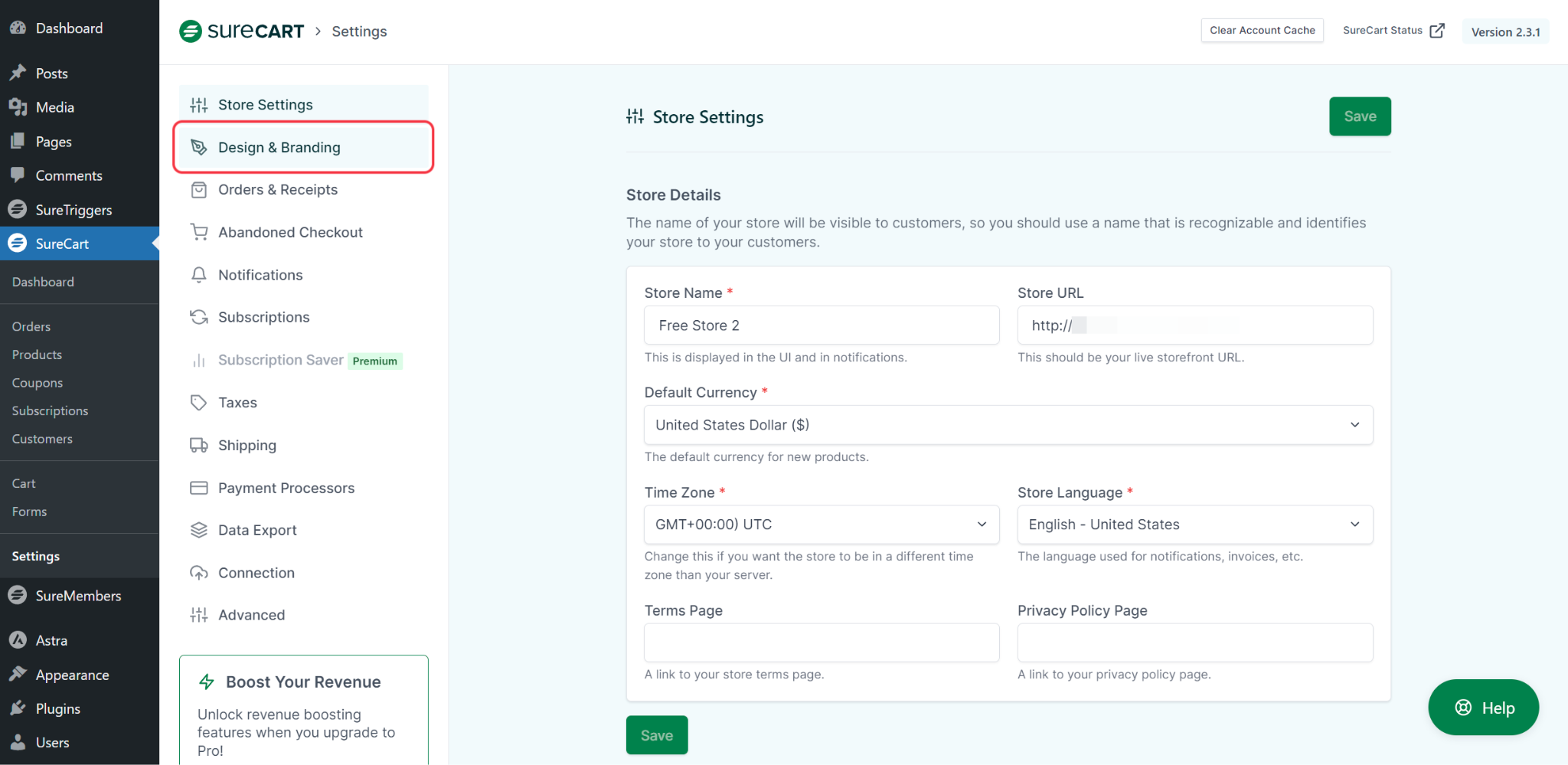This screenshot has height=765, width=1568.
Task: Open Coupons in SureCart submenu
Action: [38, 383]
